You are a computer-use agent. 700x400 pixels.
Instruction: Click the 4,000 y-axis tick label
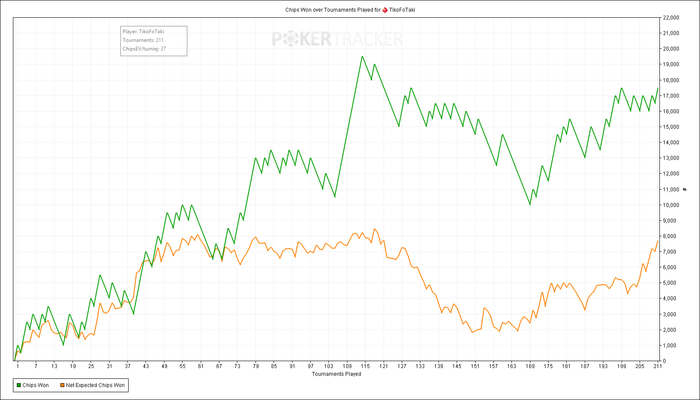pos(669,299)
